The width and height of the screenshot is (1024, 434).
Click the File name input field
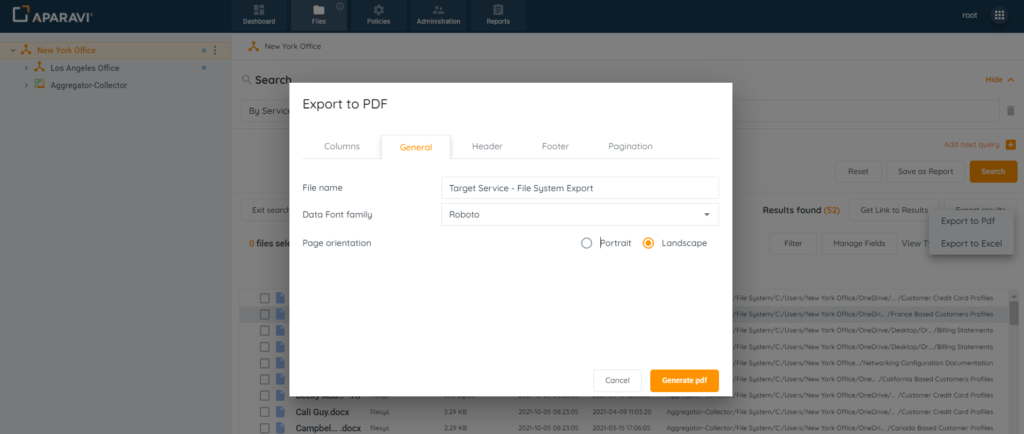pyautogui.click(x=579, y=187)
